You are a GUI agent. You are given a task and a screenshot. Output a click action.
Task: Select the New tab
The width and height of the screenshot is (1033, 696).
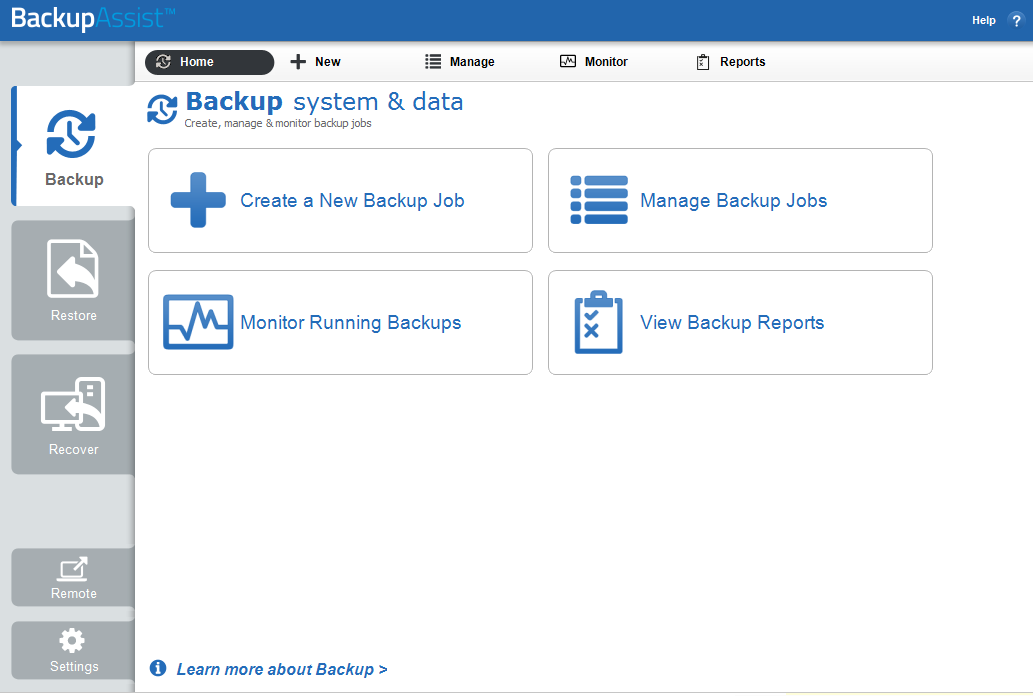tap(316, 62)
